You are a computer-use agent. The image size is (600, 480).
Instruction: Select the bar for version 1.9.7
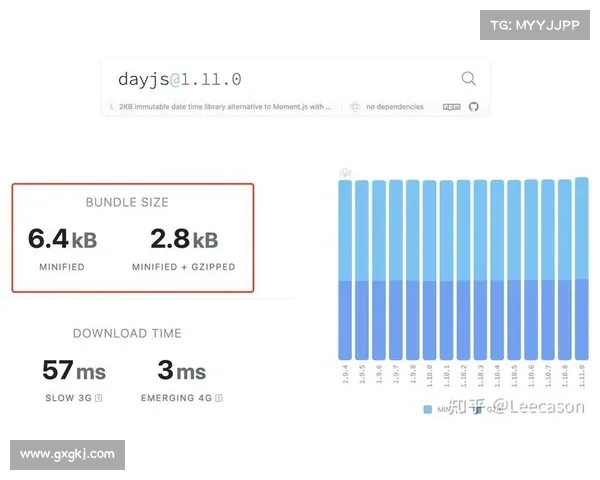tap(396, 270)
